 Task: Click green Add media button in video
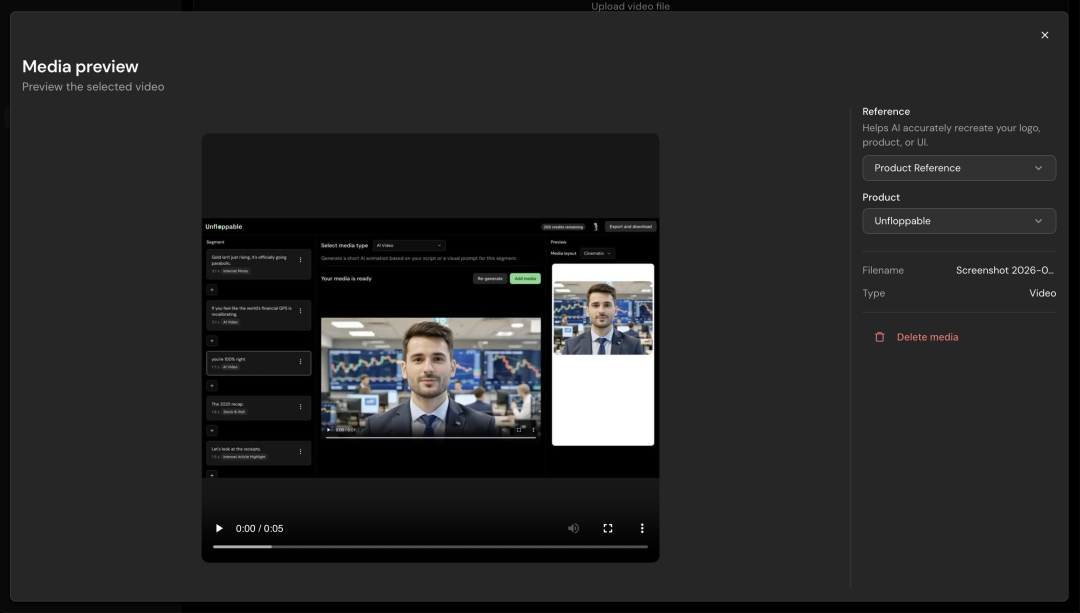click(525, 278)
